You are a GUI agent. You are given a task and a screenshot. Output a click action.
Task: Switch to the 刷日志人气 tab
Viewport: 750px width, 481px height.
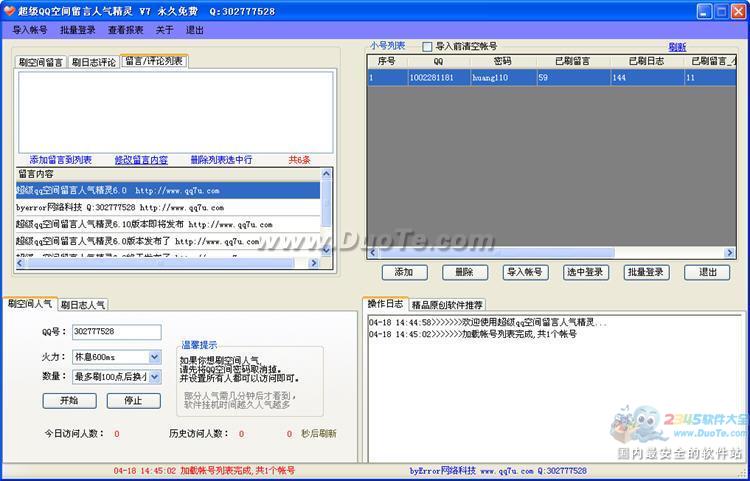tap(83, 305)
